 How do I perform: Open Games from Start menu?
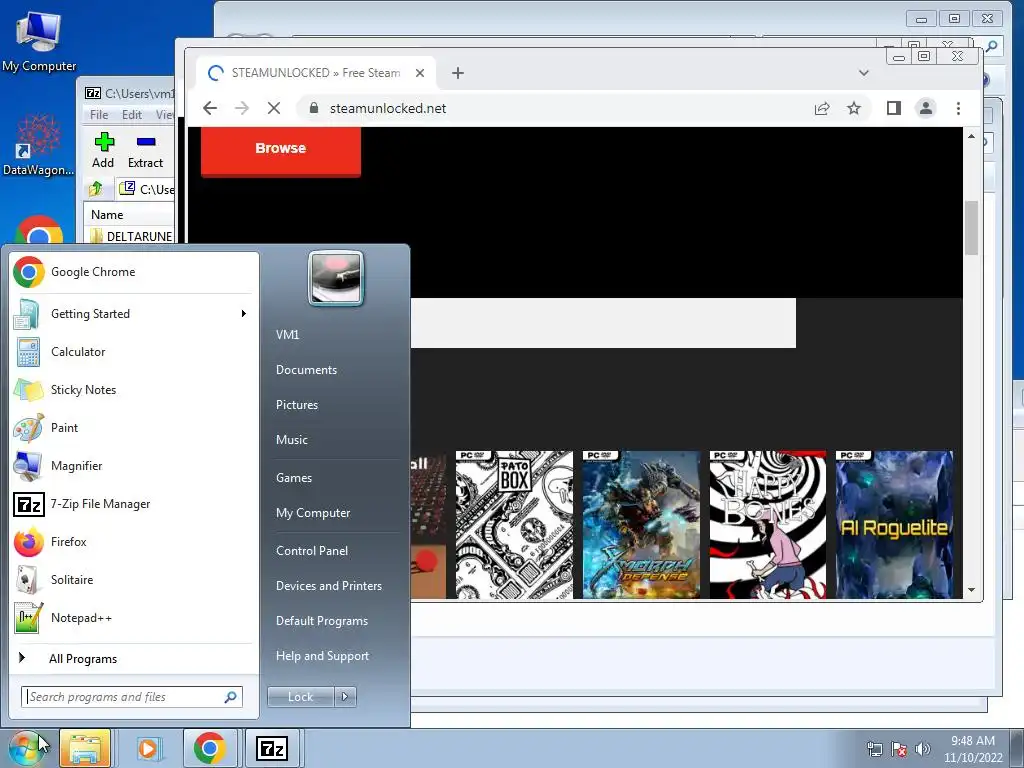(x=294, y=478)
